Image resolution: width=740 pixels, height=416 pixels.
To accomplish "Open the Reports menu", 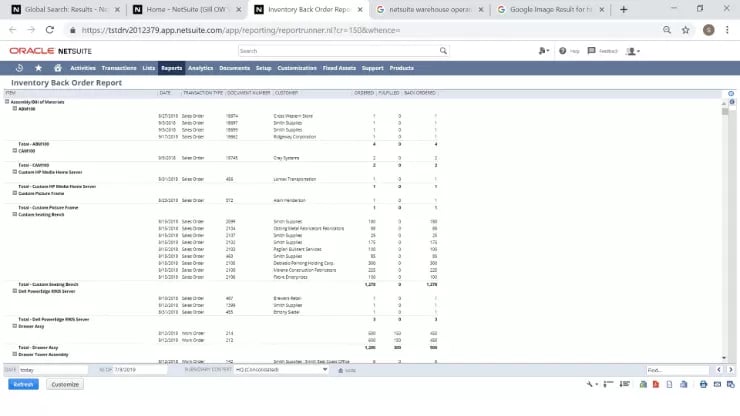I will pos(171,68).
